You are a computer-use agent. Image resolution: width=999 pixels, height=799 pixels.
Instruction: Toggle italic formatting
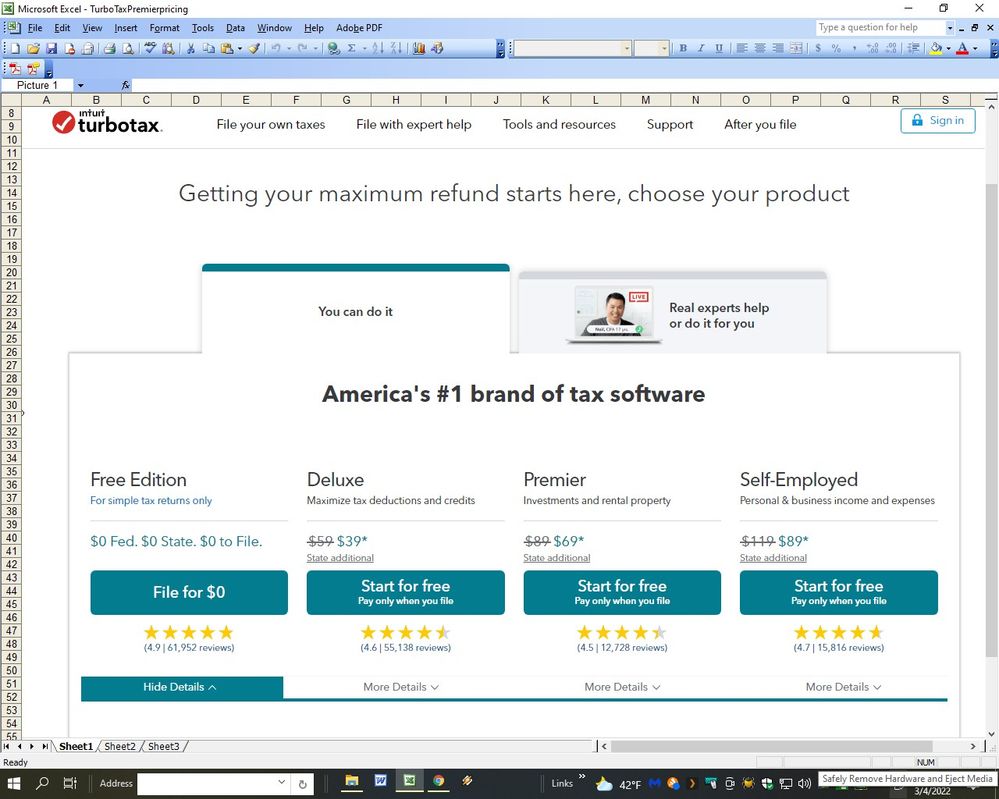701,48
